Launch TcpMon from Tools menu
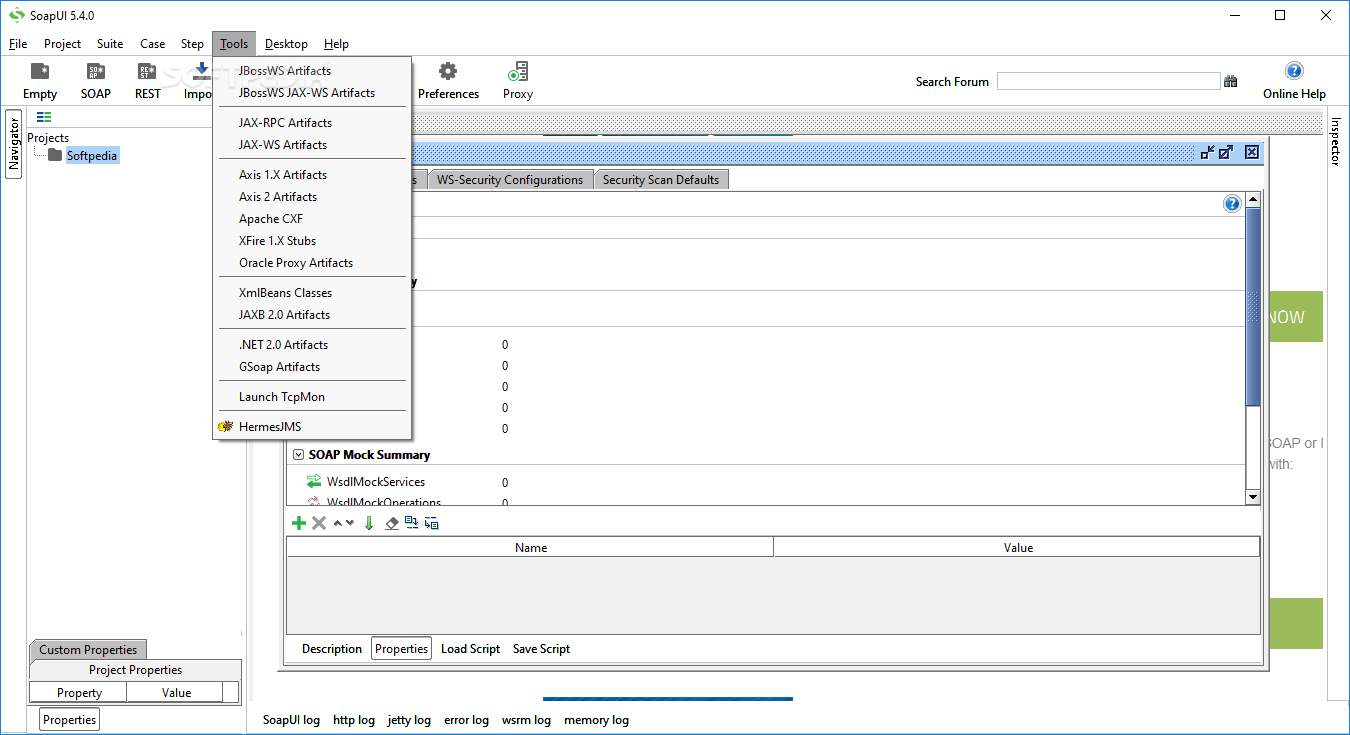 (x=312, y=397)
